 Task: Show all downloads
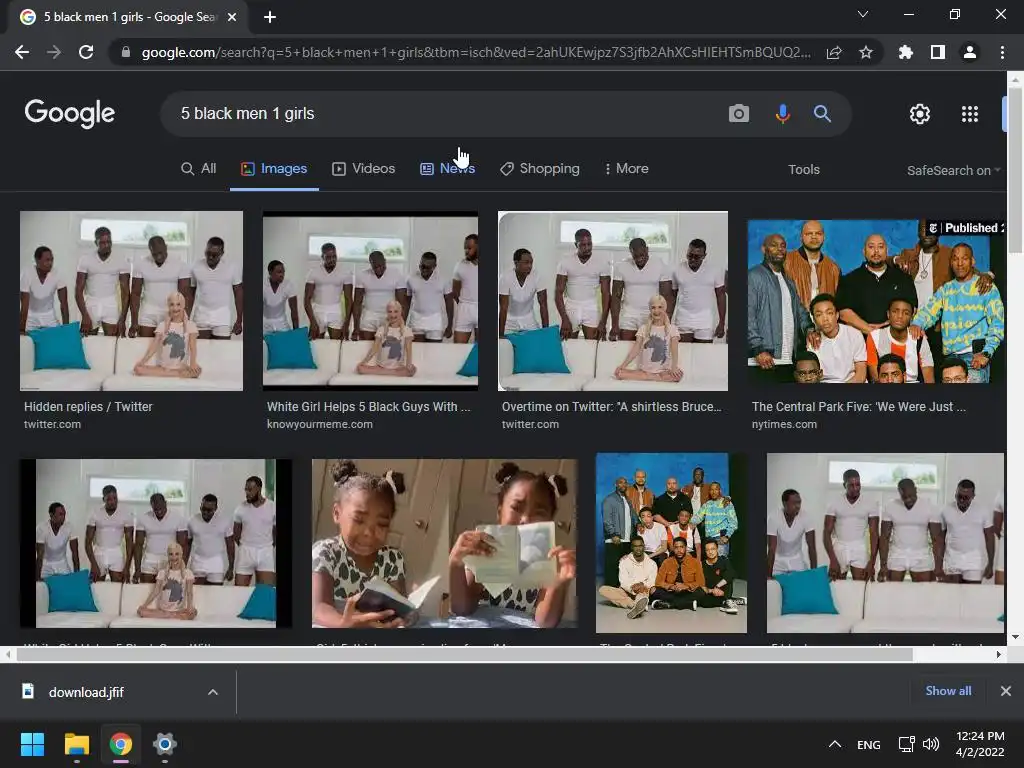click(948, 691)
